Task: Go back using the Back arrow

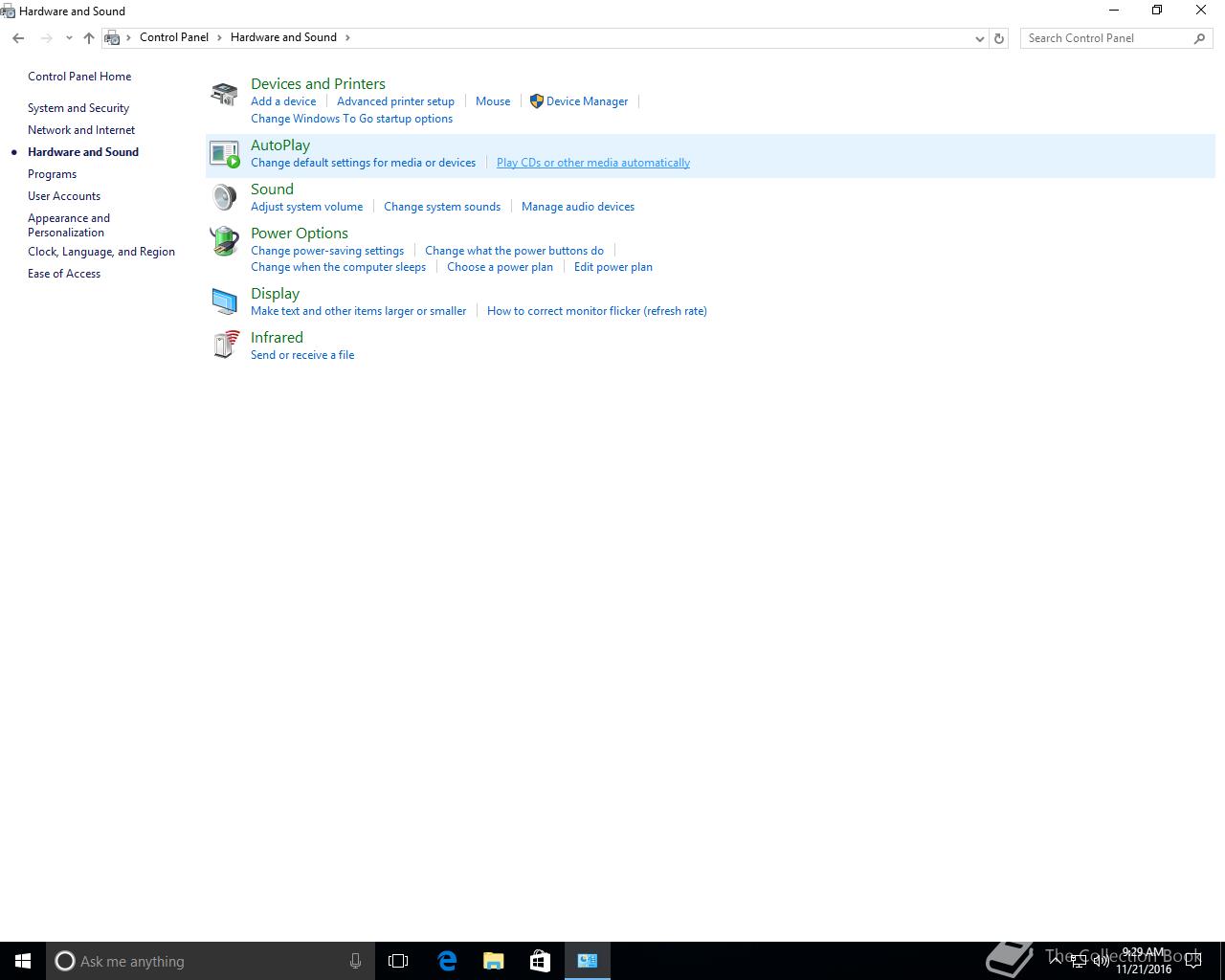Action: (x=18, y=38)
